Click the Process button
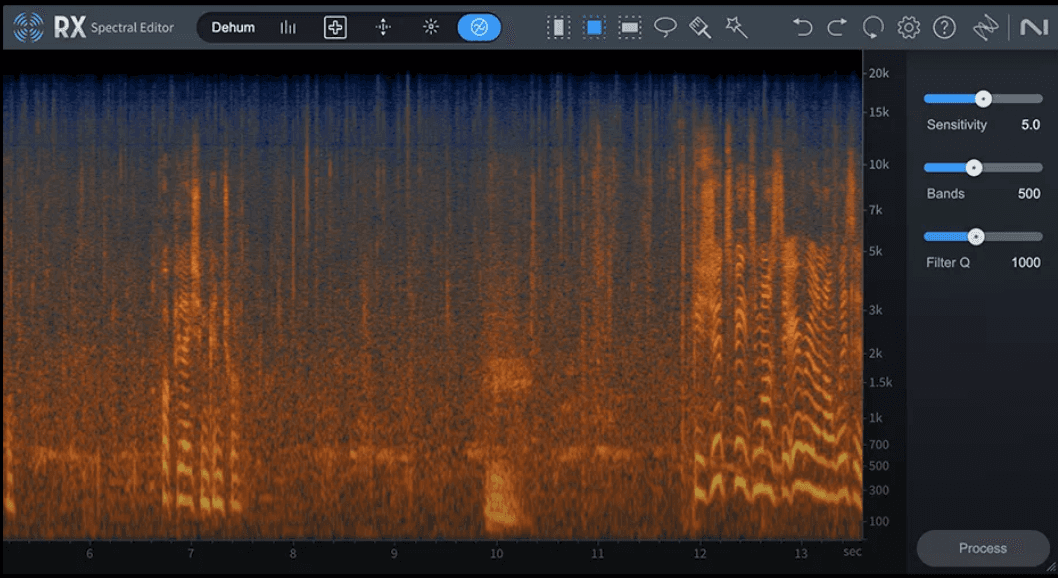 click(983, 548)
